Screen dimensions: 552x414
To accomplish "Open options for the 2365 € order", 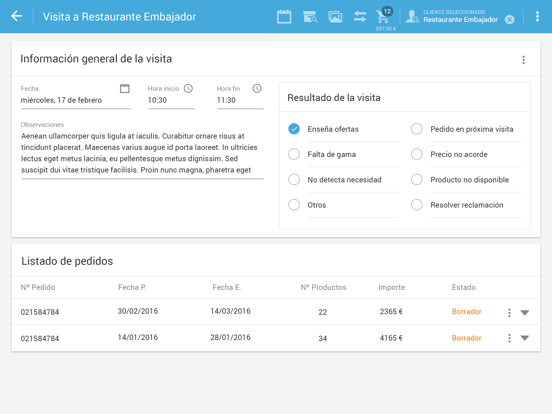I will (509, 312).
